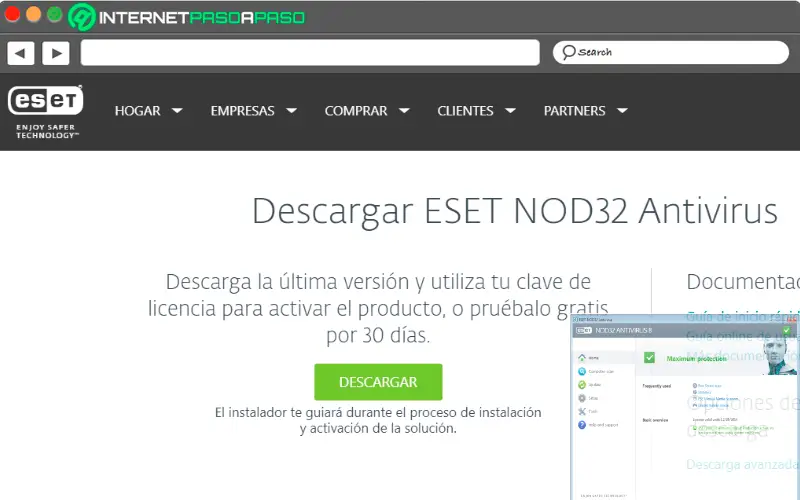
Task: Select Computer scan icon in the NOD32 window
Action: pos(582,371)
